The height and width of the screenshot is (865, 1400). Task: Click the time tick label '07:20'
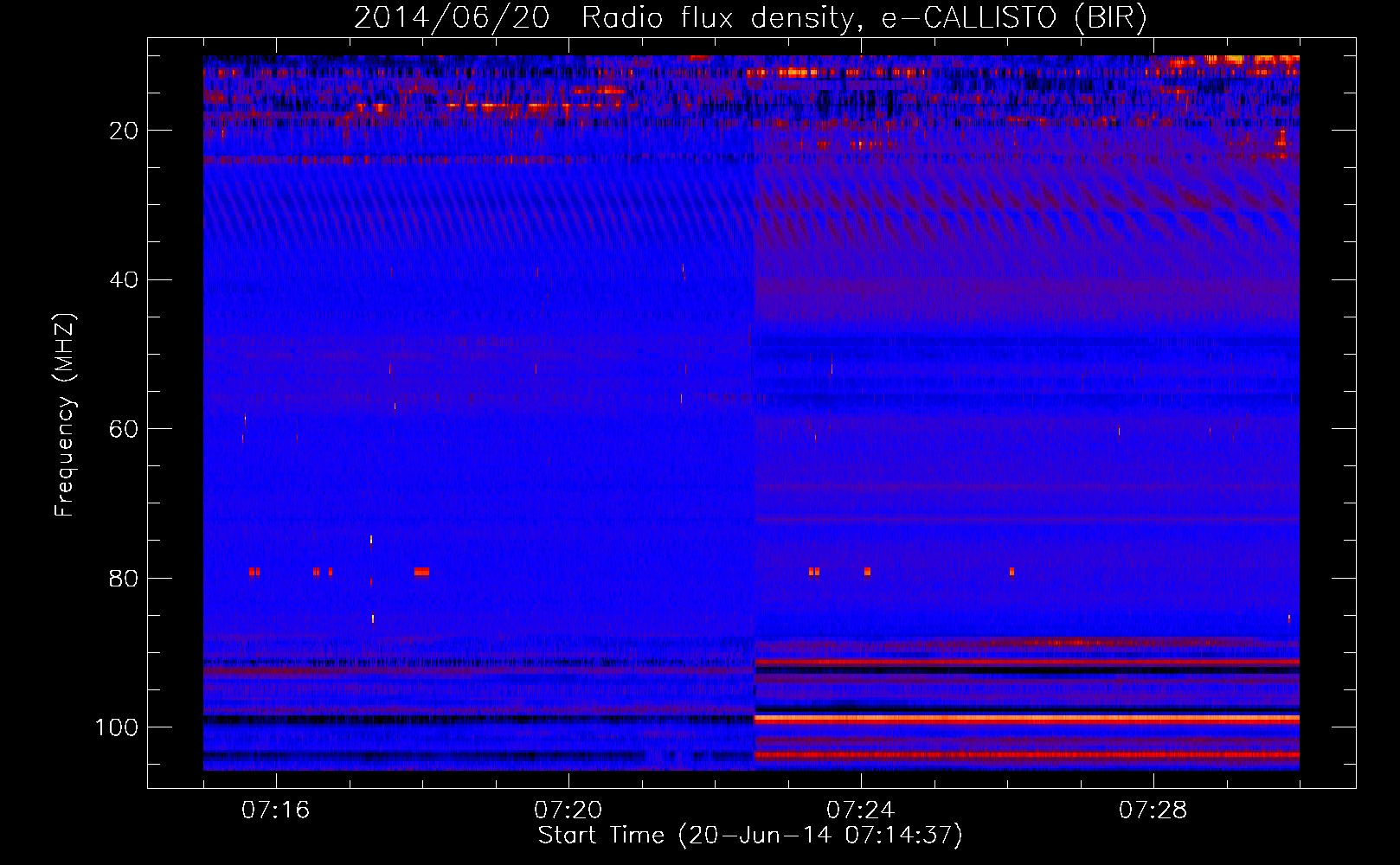click(x=568, y=811)
